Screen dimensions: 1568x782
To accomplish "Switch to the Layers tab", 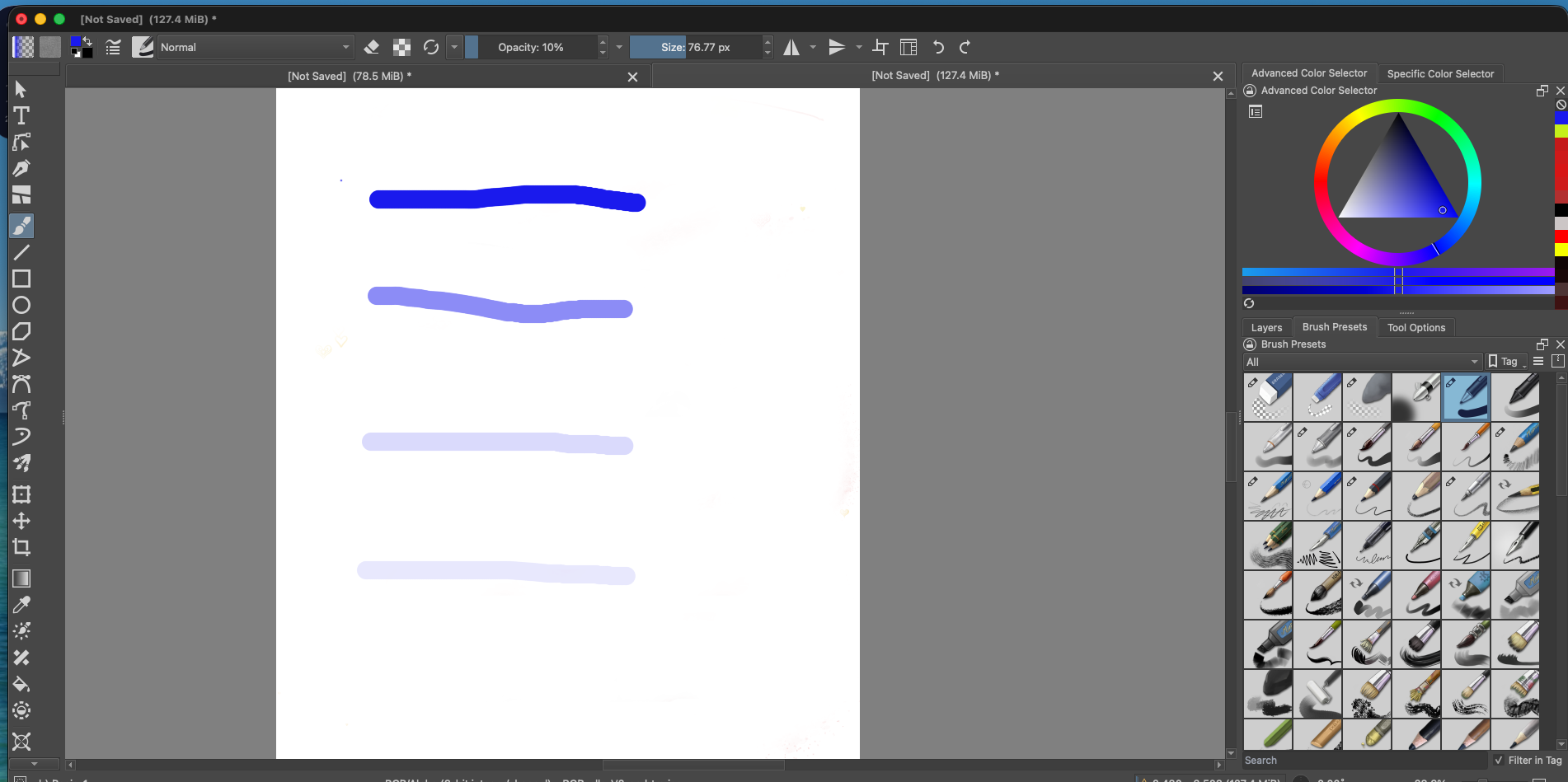I will tap(1266, 327).
